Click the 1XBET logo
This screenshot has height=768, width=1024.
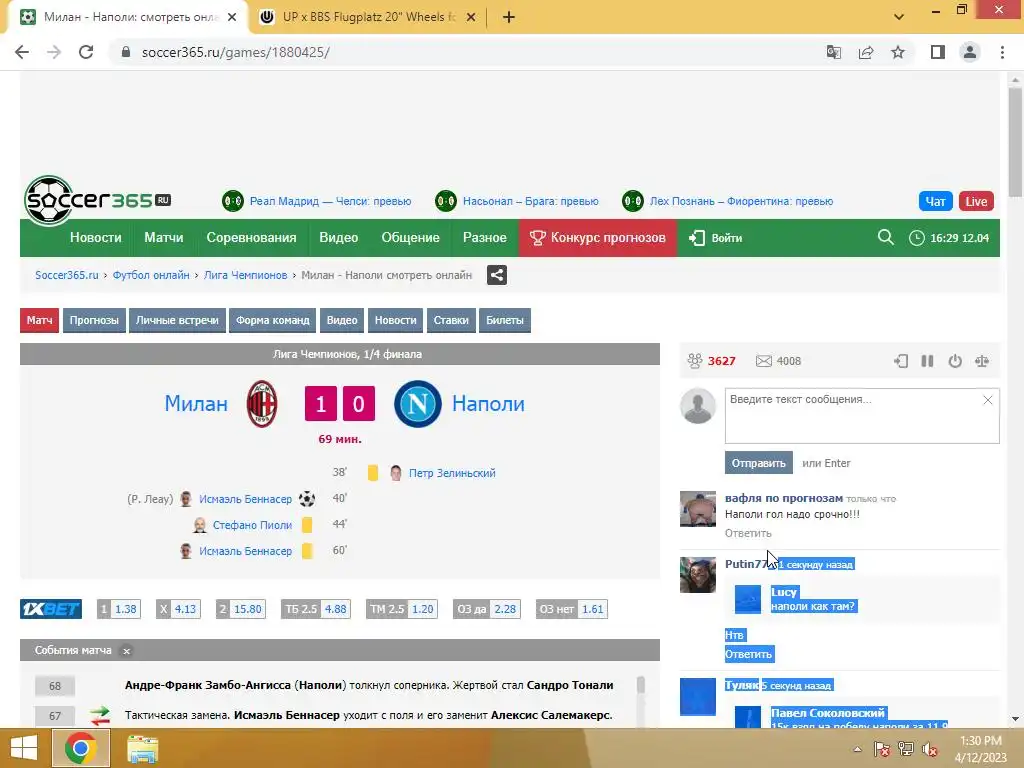coord(51,609)
